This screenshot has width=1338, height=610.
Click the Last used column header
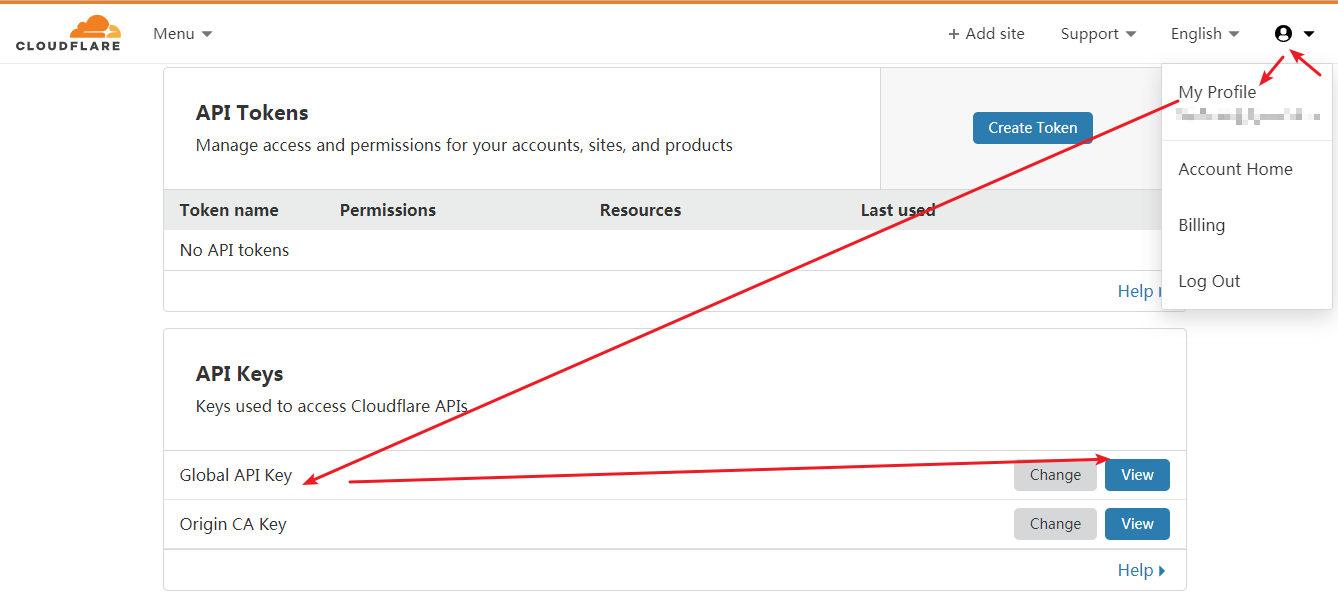898,210
